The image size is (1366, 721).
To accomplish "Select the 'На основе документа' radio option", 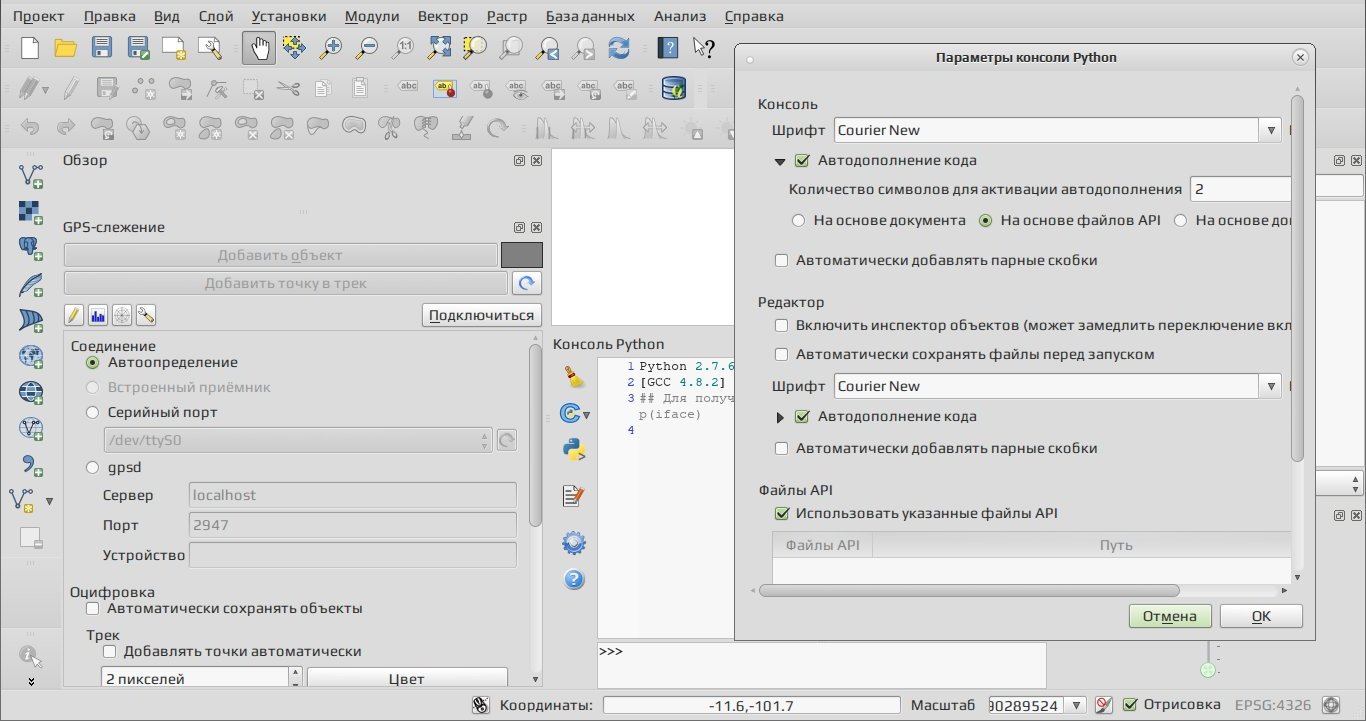I will click(798, 220).
